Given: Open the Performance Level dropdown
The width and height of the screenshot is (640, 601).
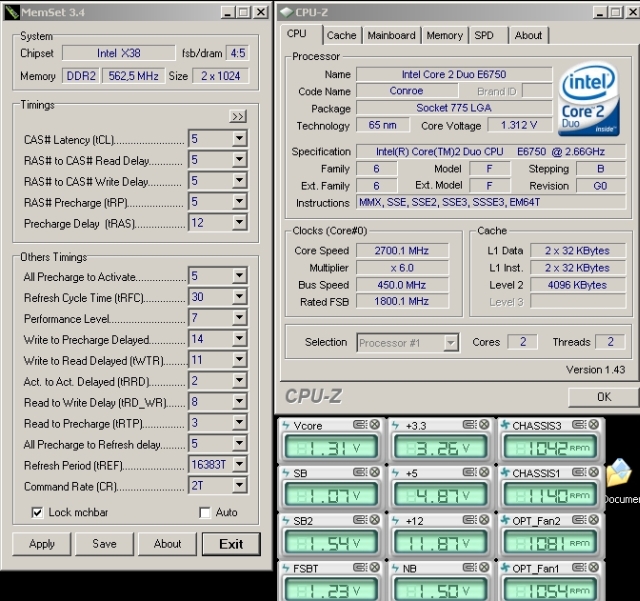Looking at the screenshot, I should 240,318.
